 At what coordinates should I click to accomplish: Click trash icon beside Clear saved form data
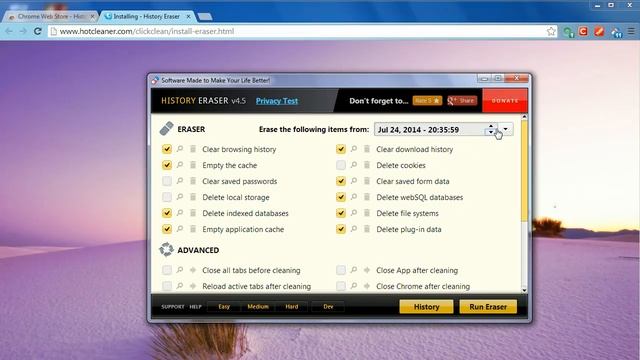(x=367, y=181)
